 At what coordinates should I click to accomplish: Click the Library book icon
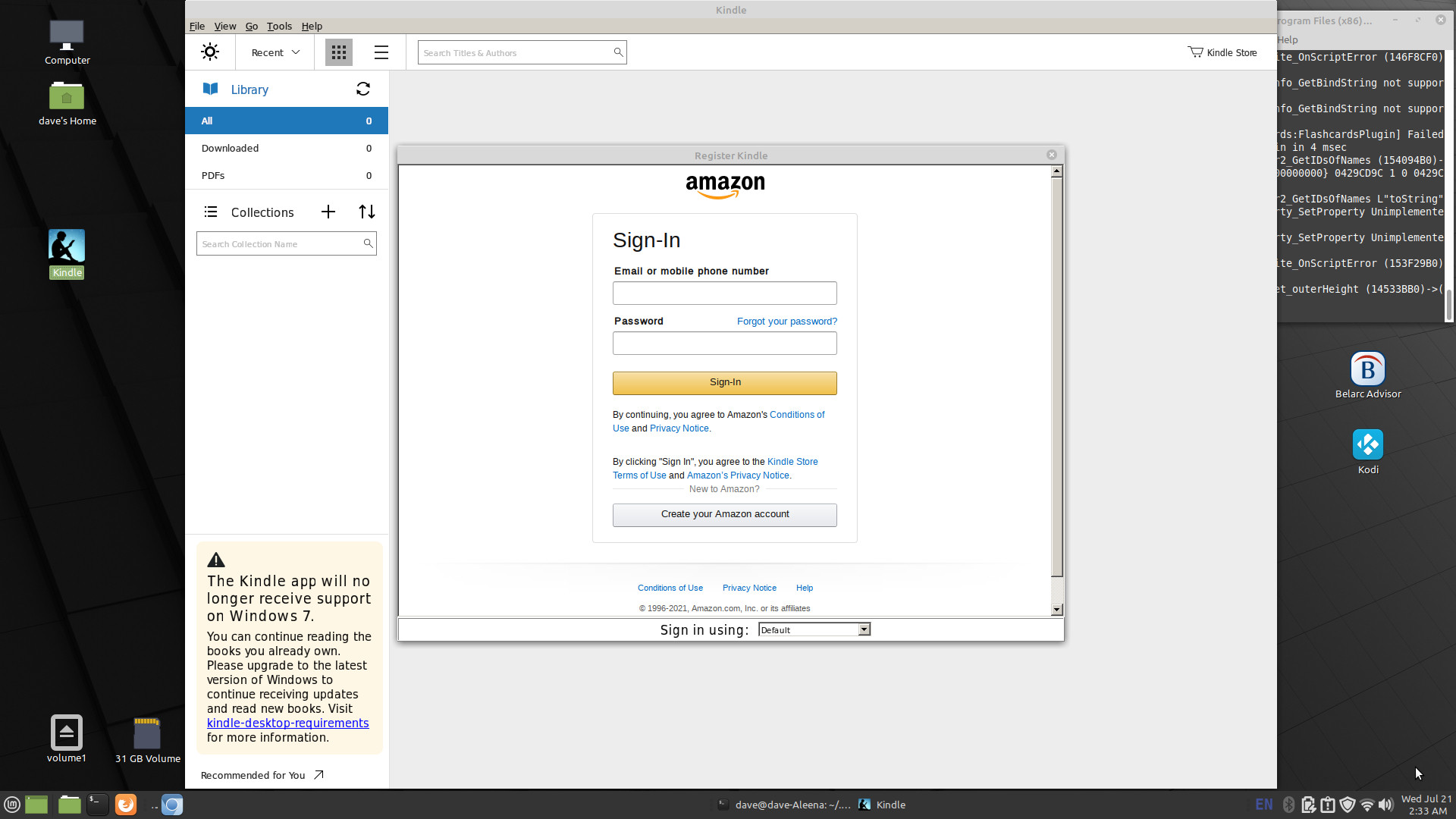(x=211, y=89)
